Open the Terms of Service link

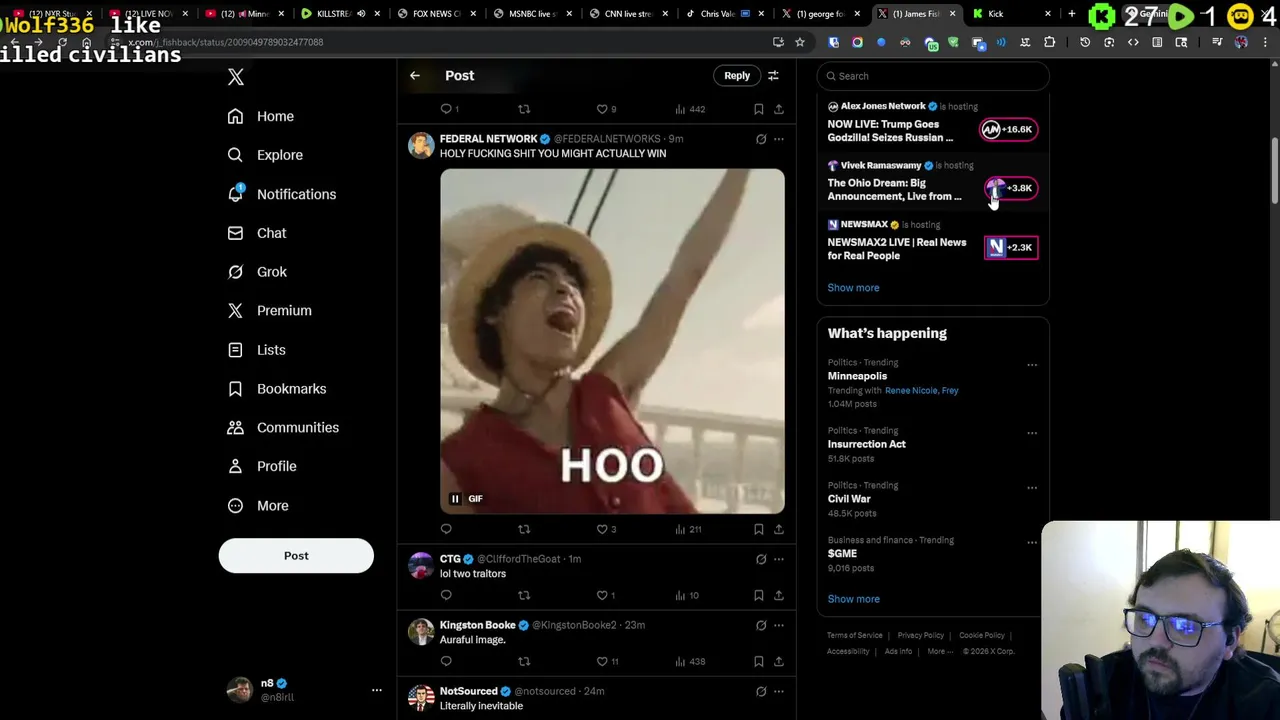tap(855, 635)
